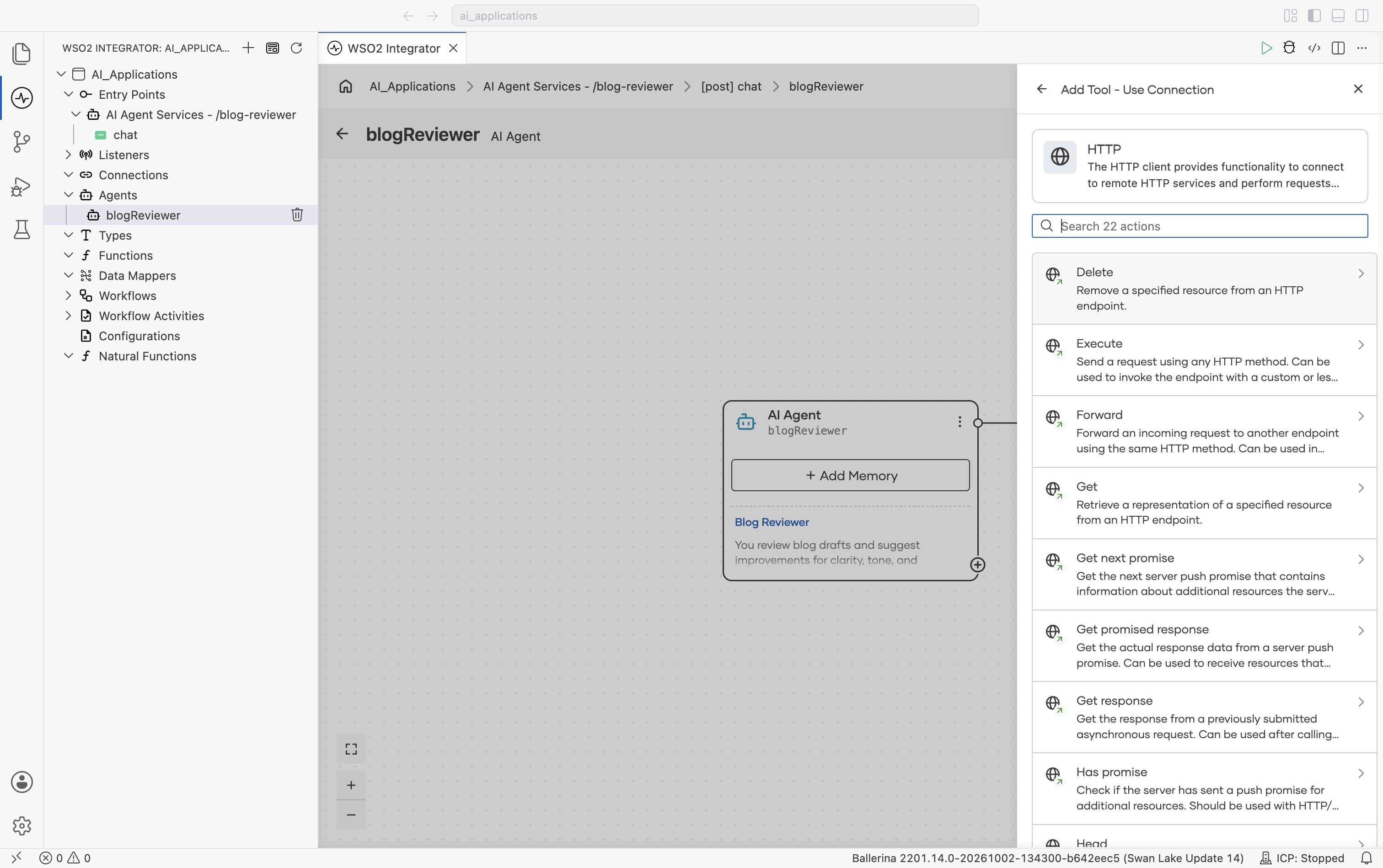
Task: Expand the Listeners tree node
Action: 68,155
